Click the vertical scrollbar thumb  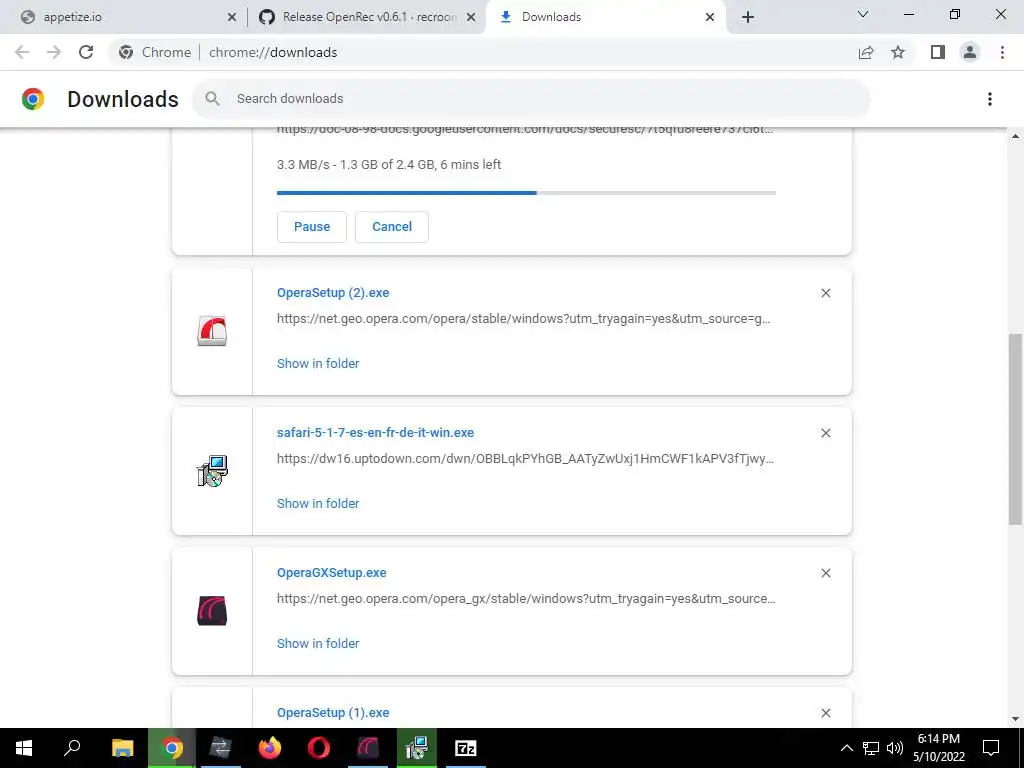[x=1015, y=428]
